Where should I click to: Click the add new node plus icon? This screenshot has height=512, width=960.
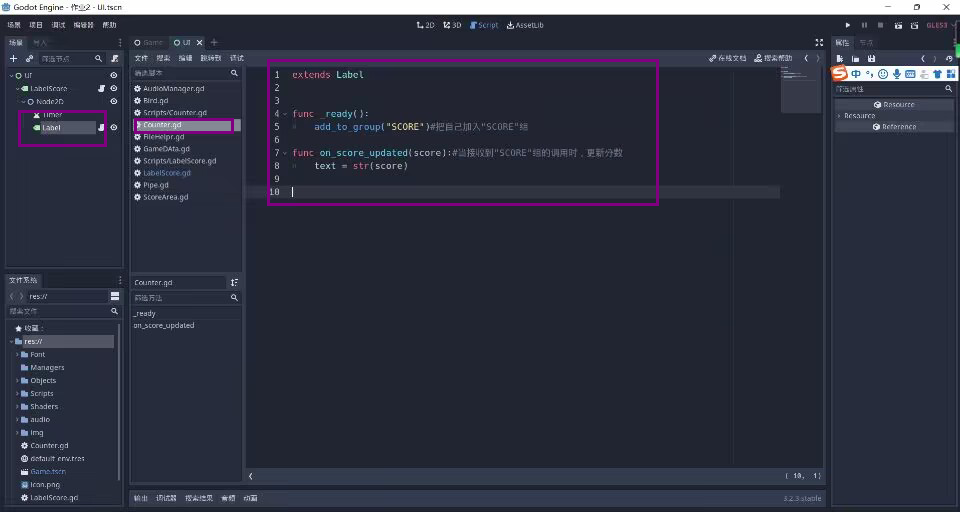[x=13, y=59]
